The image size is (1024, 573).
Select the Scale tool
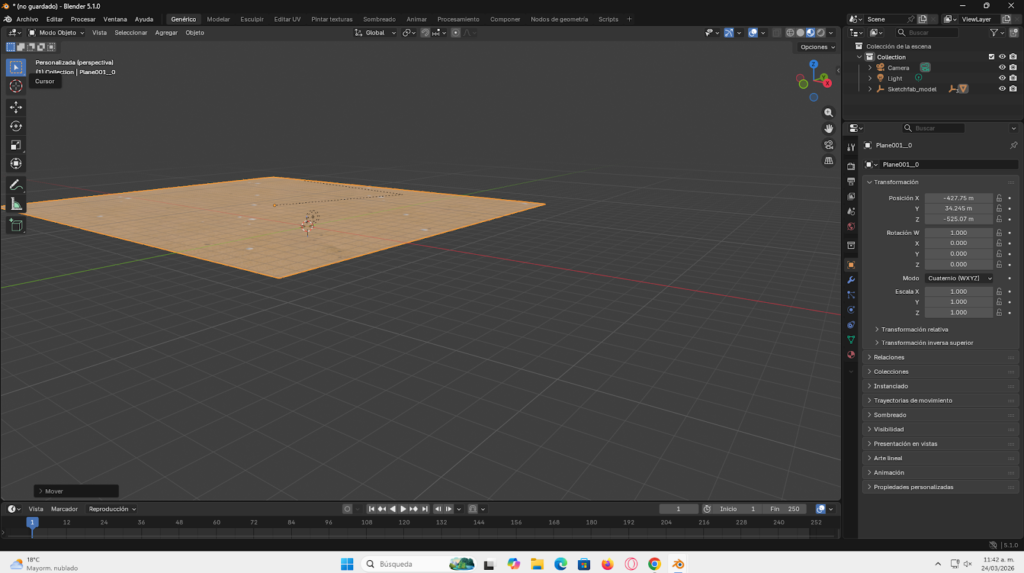(16, 145)
